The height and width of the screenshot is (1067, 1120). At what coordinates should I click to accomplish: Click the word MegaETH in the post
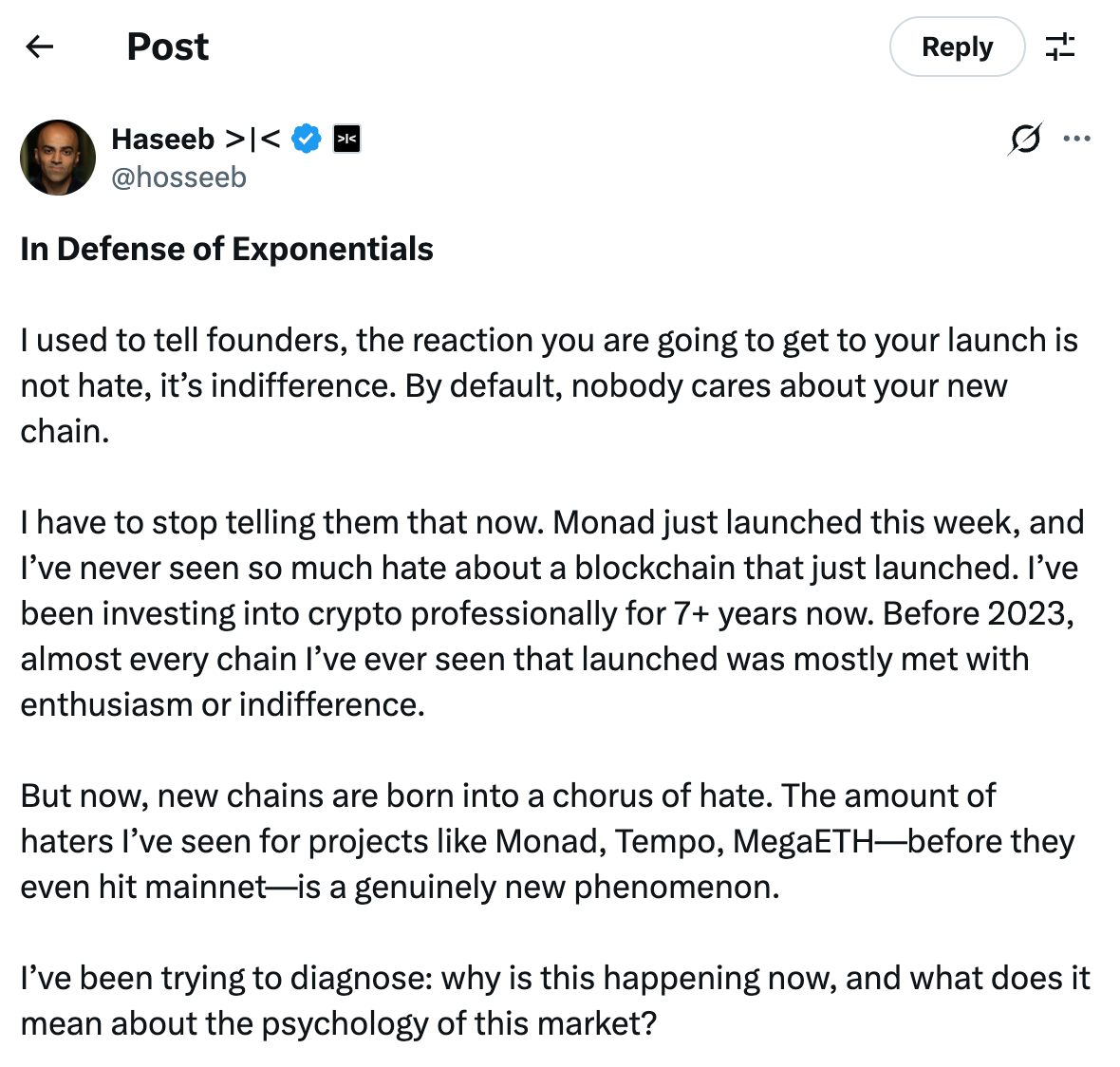(x=804, y=841)
